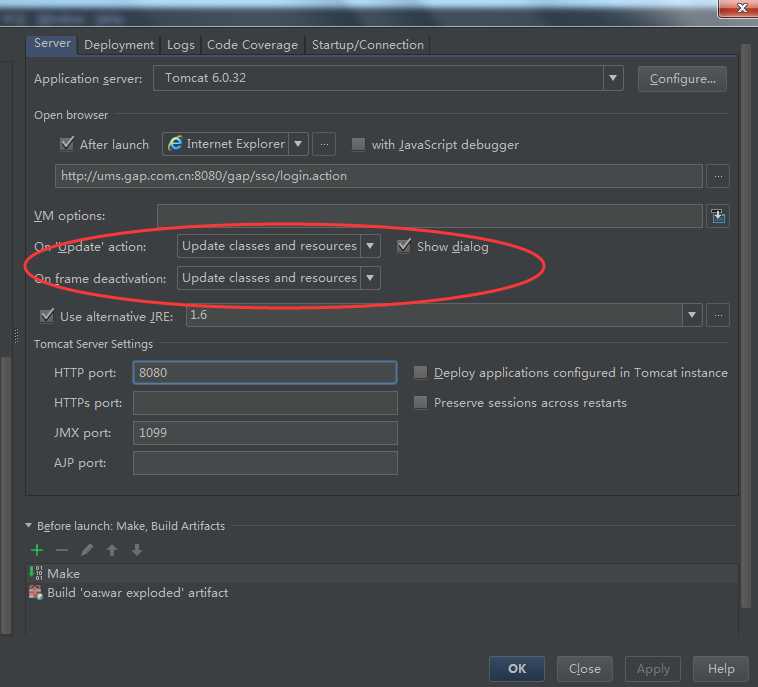
Task: Uncheck the After launch checkbox
Action: point(66,144)
